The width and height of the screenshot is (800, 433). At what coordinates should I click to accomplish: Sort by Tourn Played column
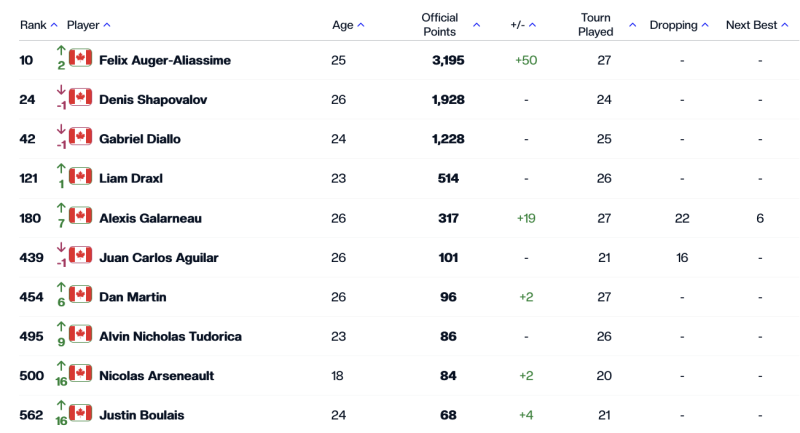pos(604,25)
